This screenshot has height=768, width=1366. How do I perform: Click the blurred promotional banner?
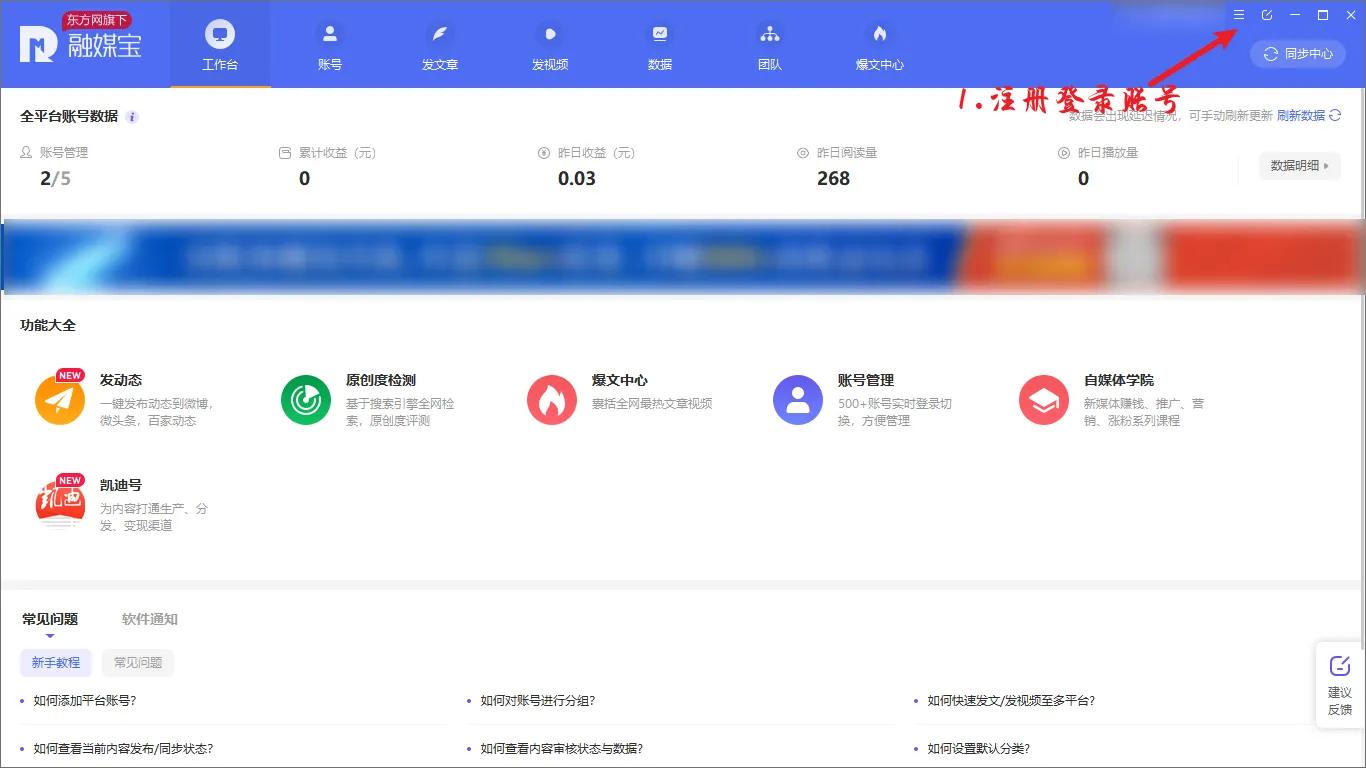click(682, 259)
